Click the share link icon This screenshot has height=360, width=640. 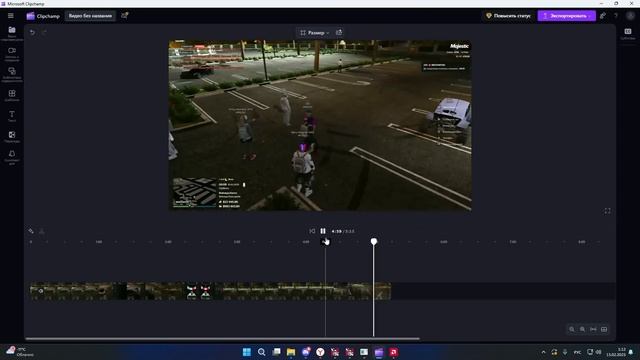(603, 16)
